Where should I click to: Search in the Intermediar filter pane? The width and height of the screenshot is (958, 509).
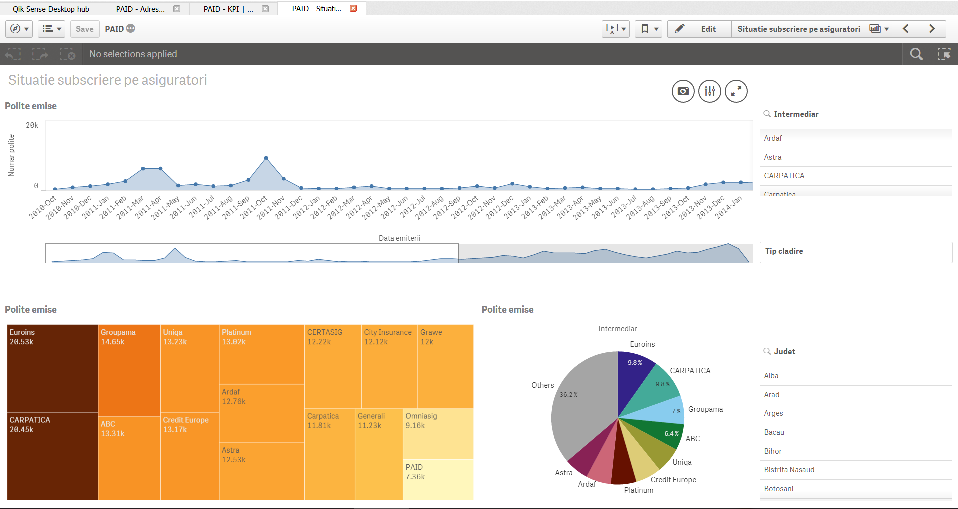coord(767,114)
